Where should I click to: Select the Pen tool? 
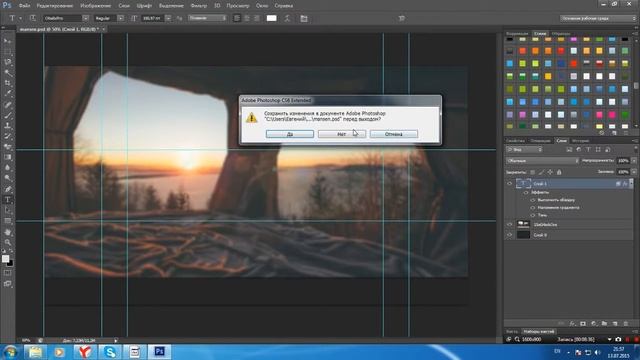coord(8,189)
